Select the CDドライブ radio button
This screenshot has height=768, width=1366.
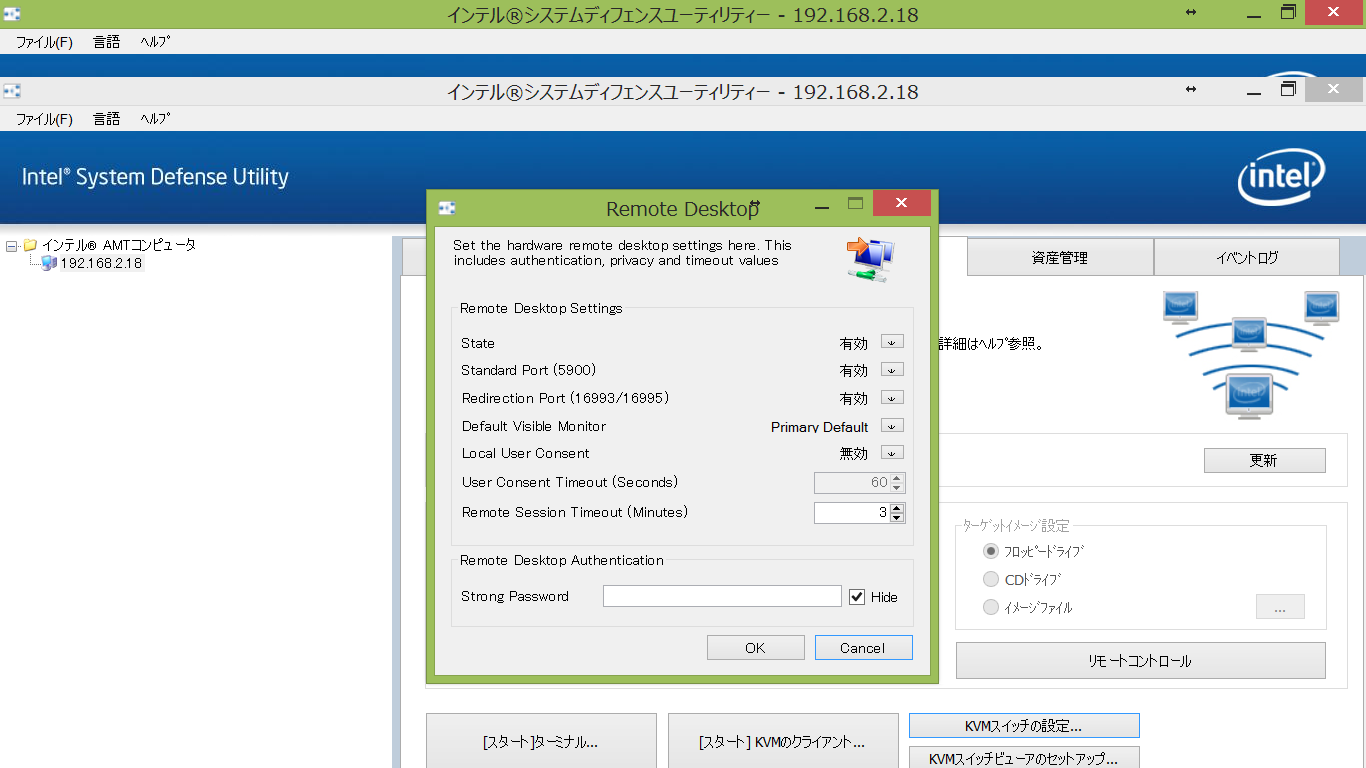point(991,579)
